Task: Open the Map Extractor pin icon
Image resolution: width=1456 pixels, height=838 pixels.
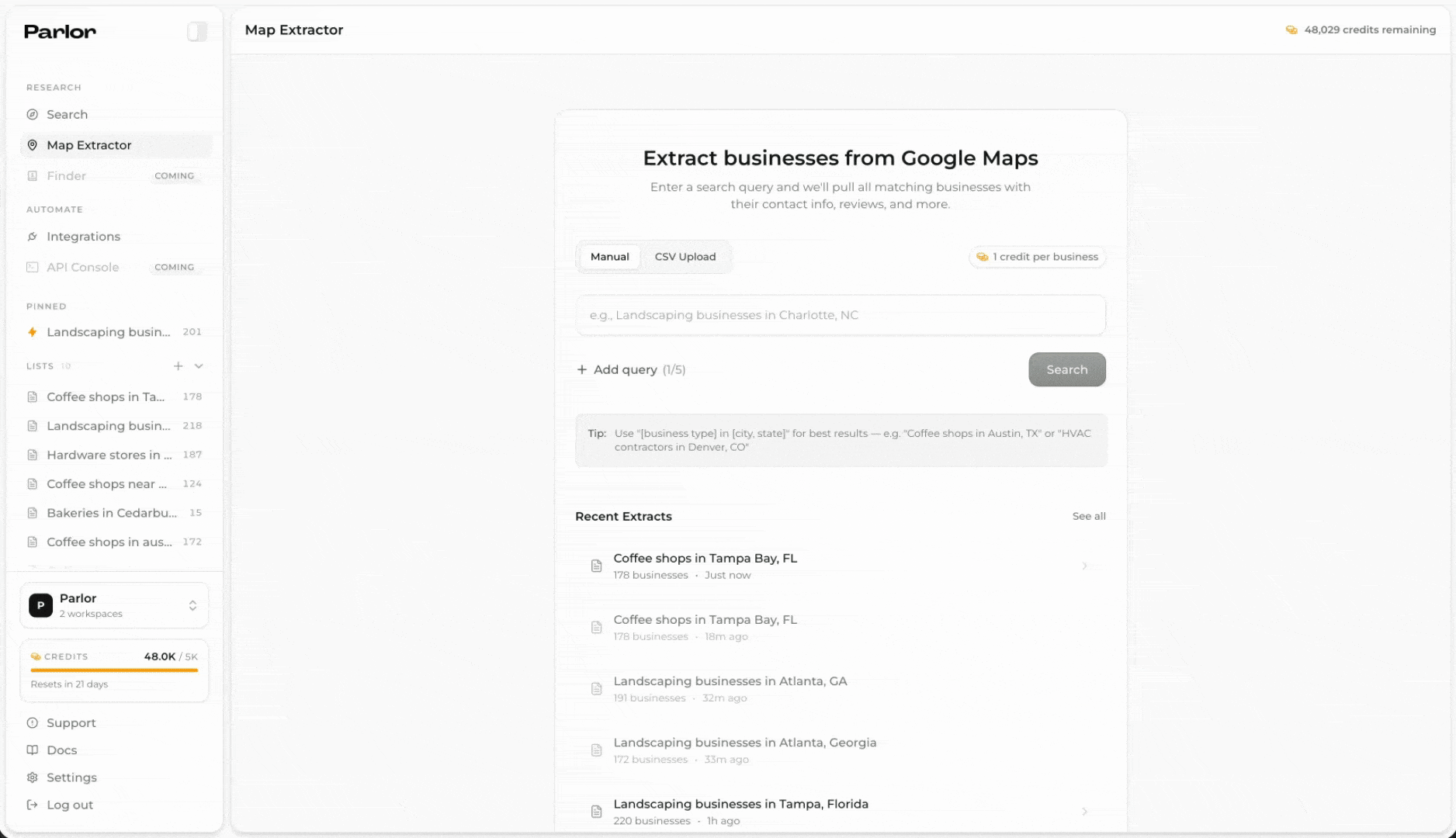Action: 32,145
